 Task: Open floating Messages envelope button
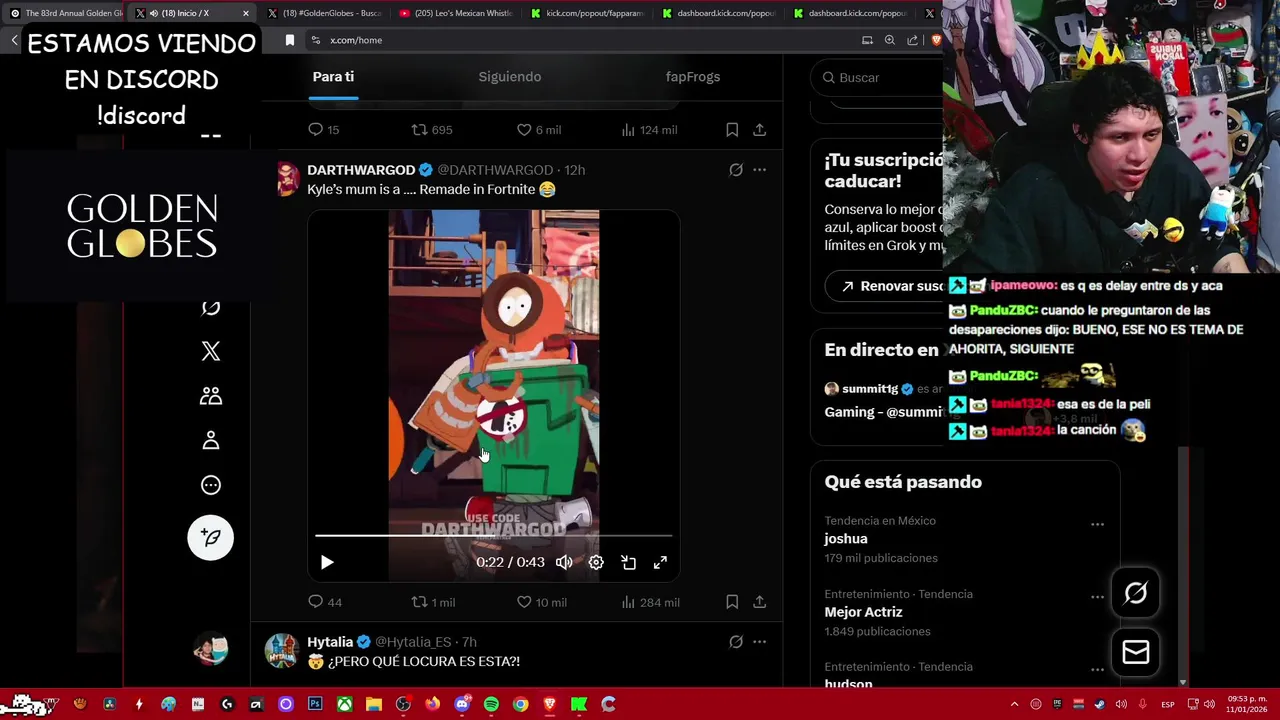pyautogui.click(x=1136, y=652)
